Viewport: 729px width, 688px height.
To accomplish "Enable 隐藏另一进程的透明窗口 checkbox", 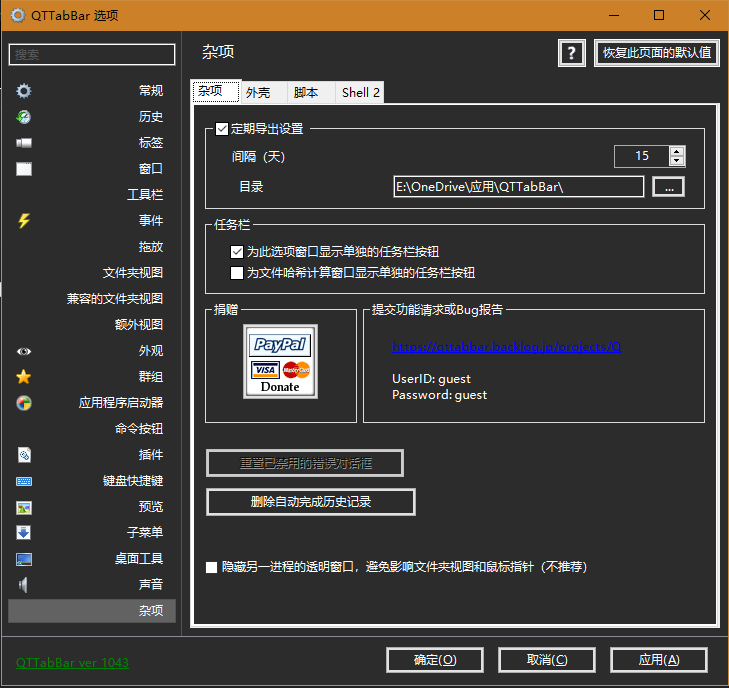I will (x=211, y=567).
